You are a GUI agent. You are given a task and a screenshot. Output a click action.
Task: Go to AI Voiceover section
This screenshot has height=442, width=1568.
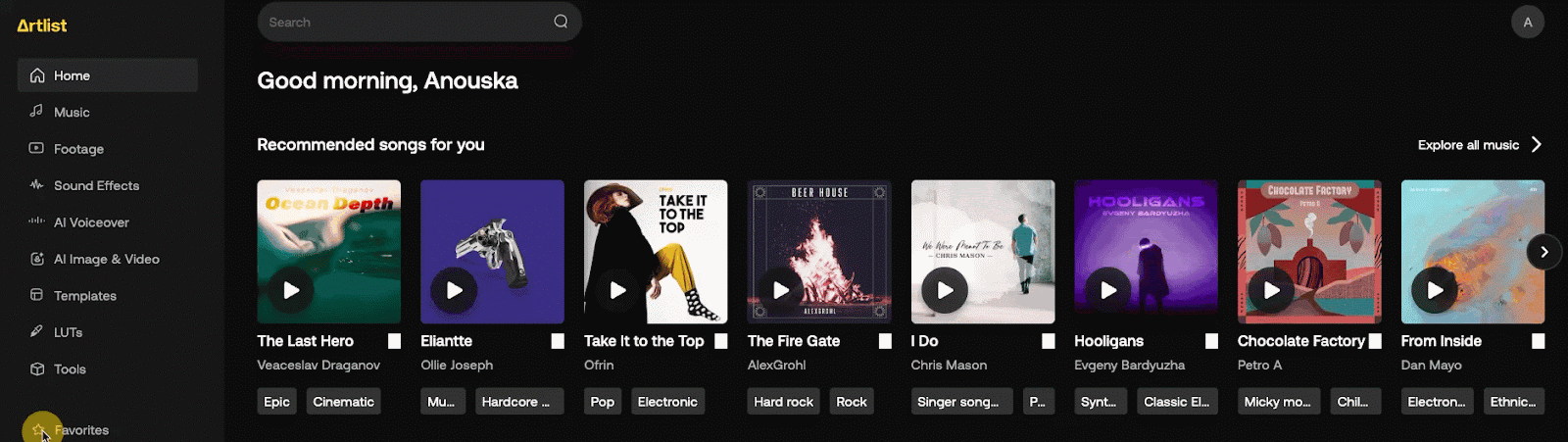pyautogui.click(x=91, y=222)
